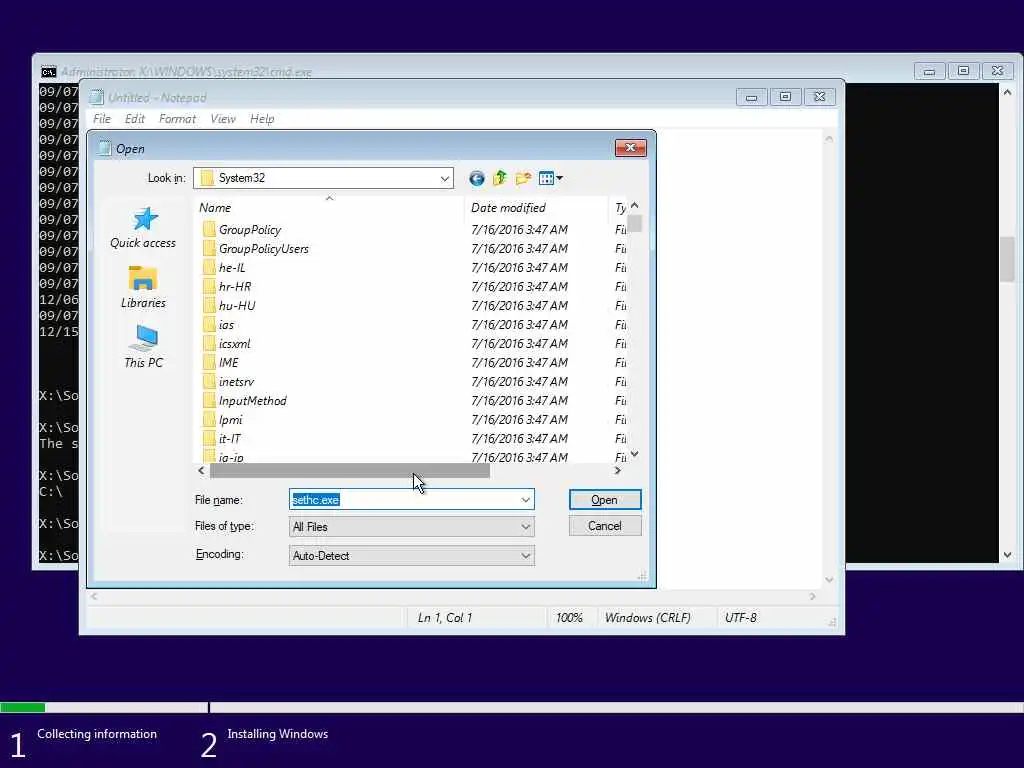Click 100% zoom status entry
Image resolution: width=1024 pixels, height=768 pixels.
tap(569, 618)
